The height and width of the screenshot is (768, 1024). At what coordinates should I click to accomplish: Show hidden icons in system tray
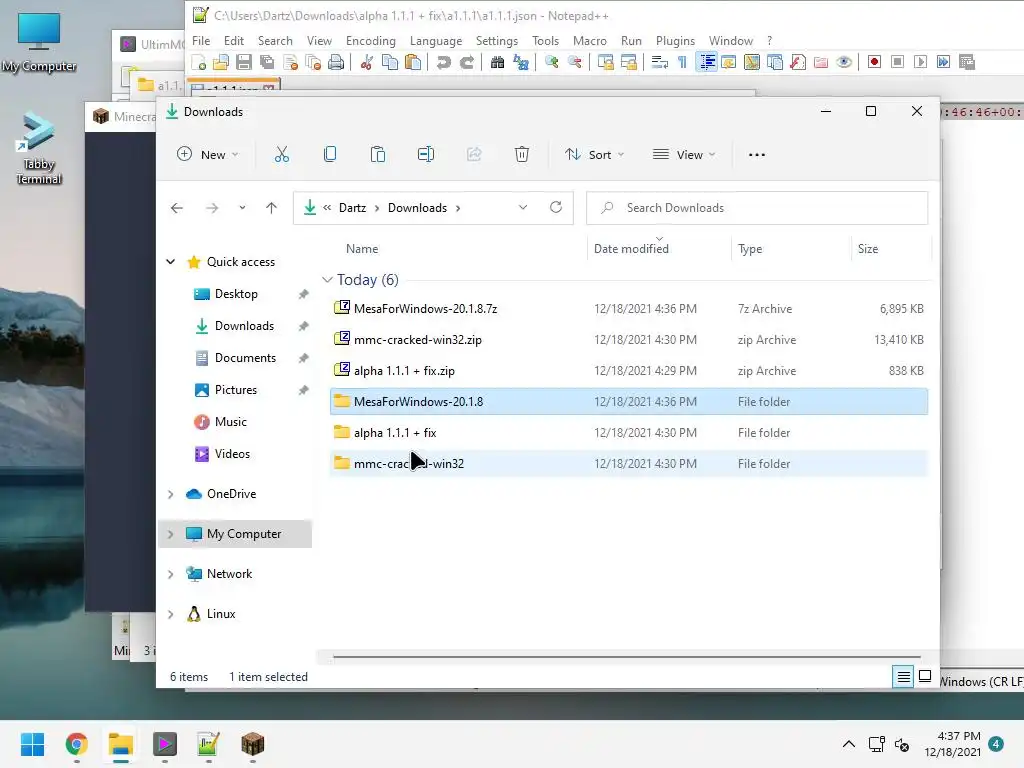[x=848, y=744]
